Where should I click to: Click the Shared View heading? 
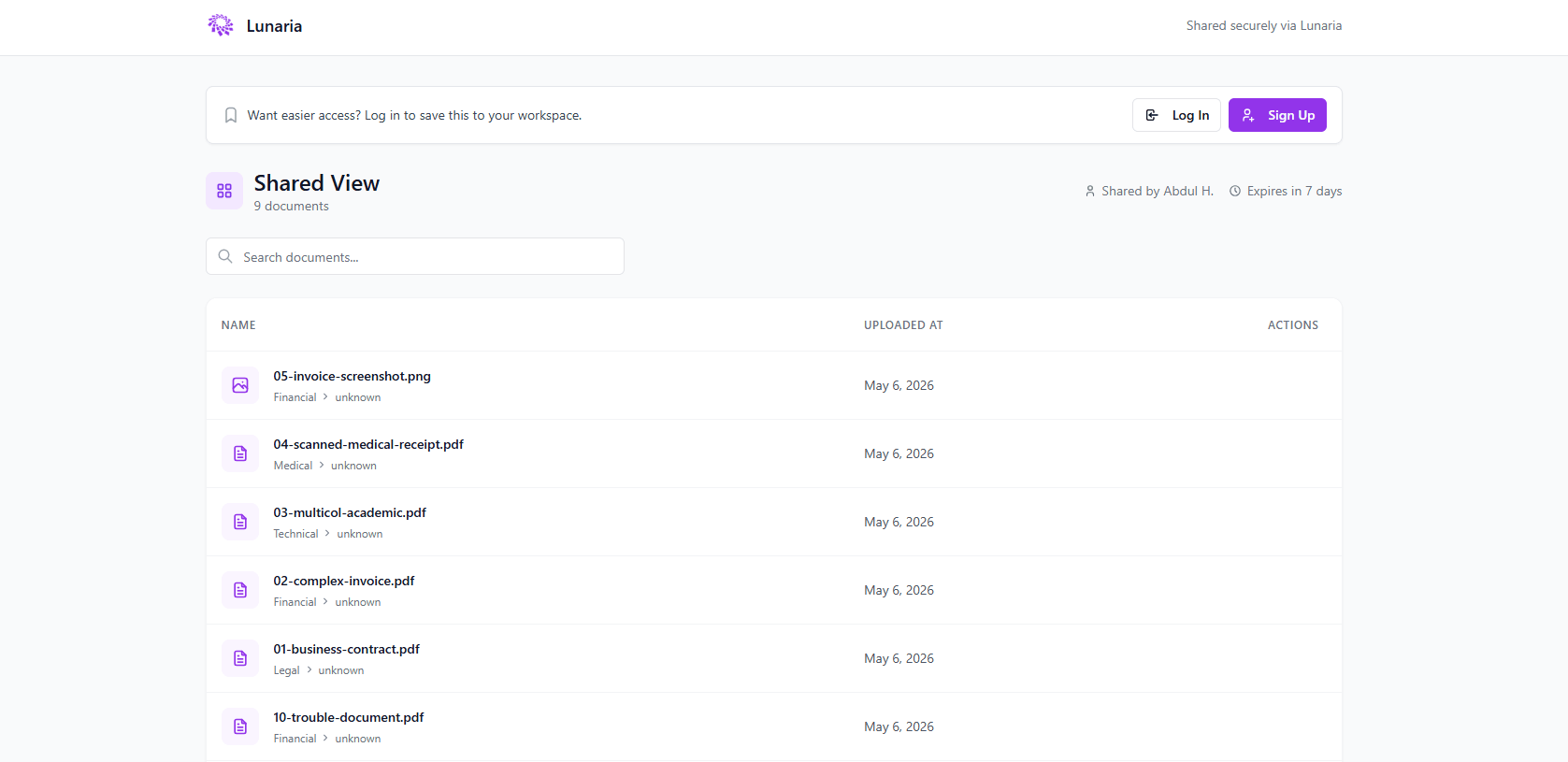(317, 183)
